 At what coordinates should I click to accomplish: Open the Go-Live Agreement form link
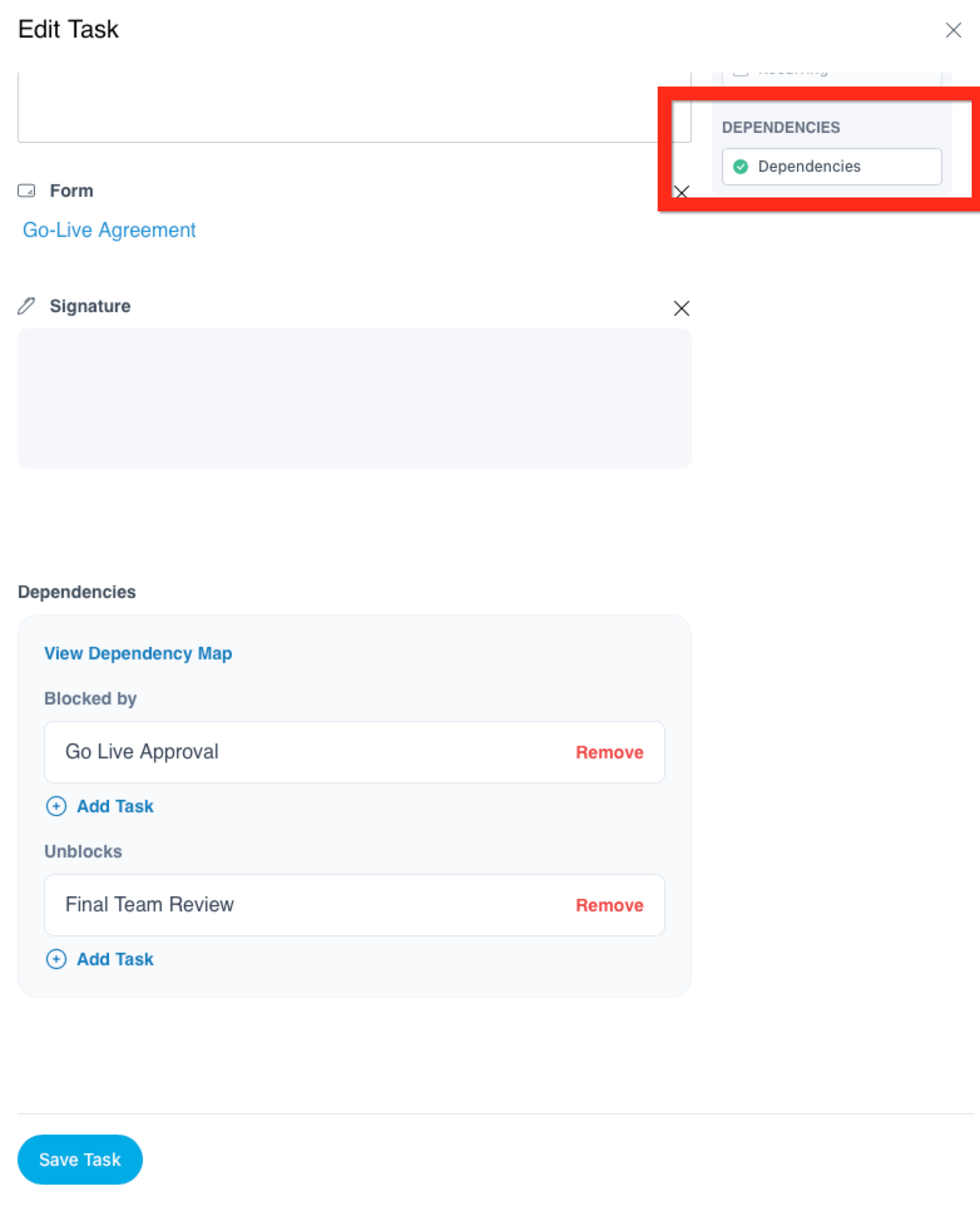[109, 230]
